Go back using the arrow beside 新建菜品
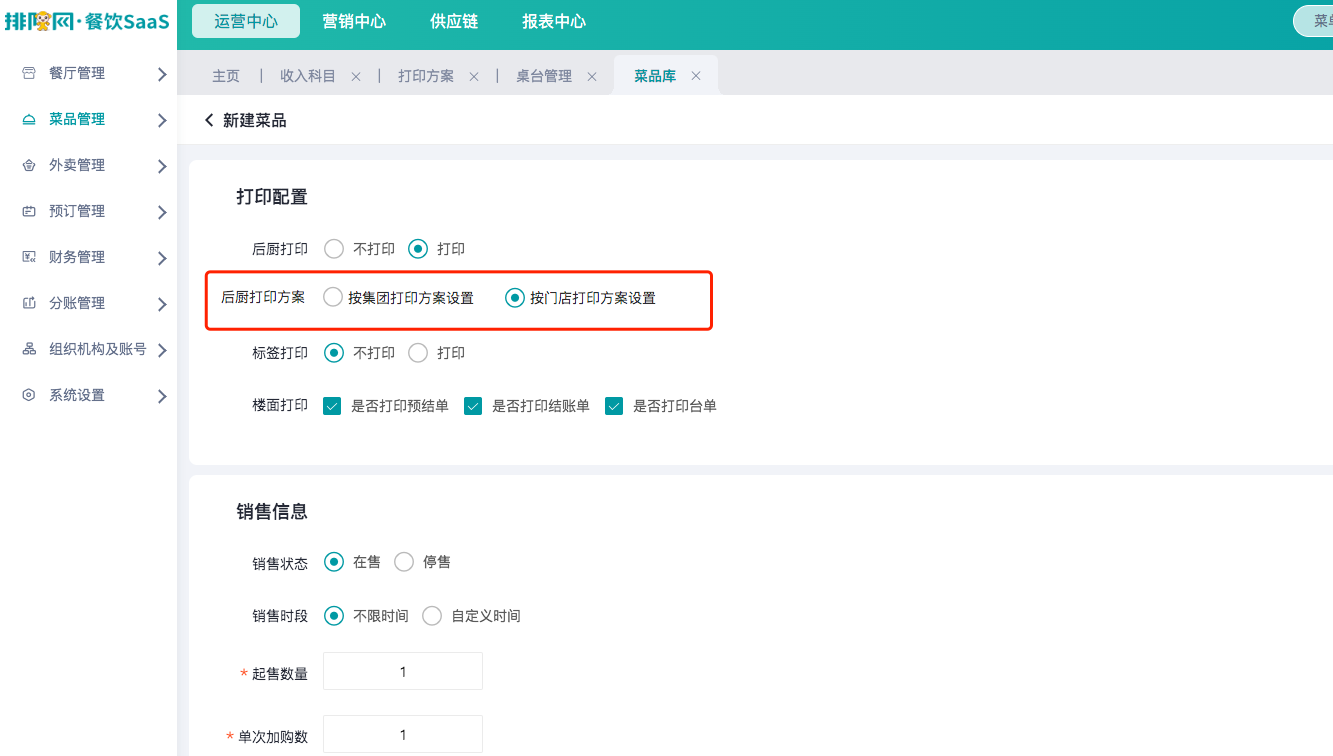This screenshot has height=756, width=1333. [x=209, y=120]
